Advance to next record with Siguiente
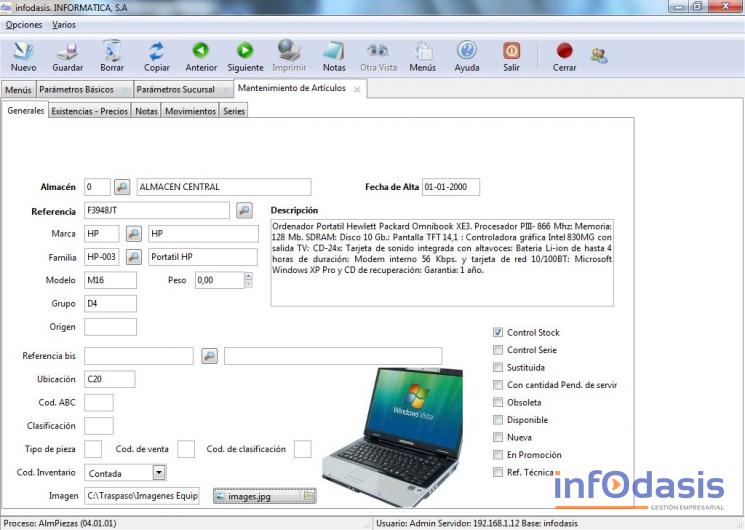 (x=245, y=56)
